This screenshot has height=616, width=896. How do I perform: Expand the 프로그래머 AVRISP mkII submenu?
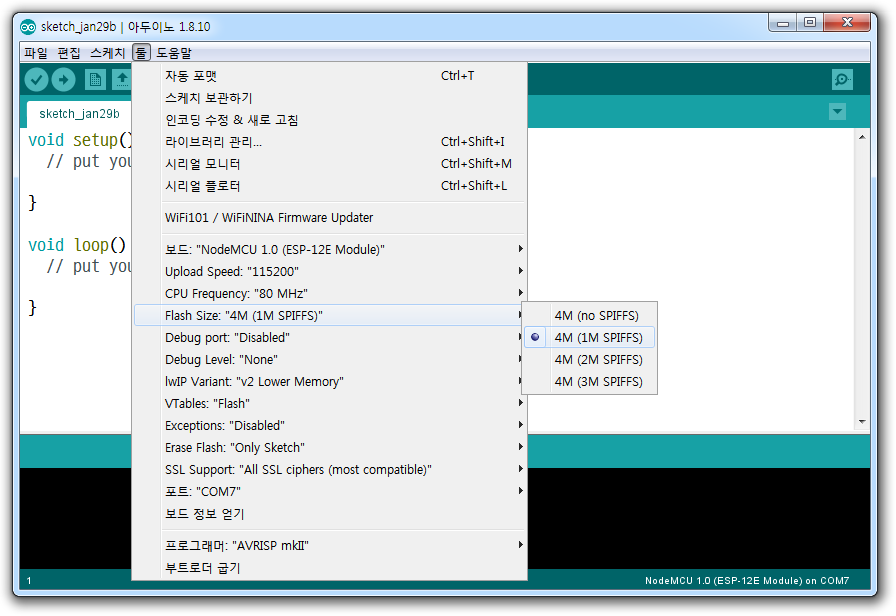[330, 546]
